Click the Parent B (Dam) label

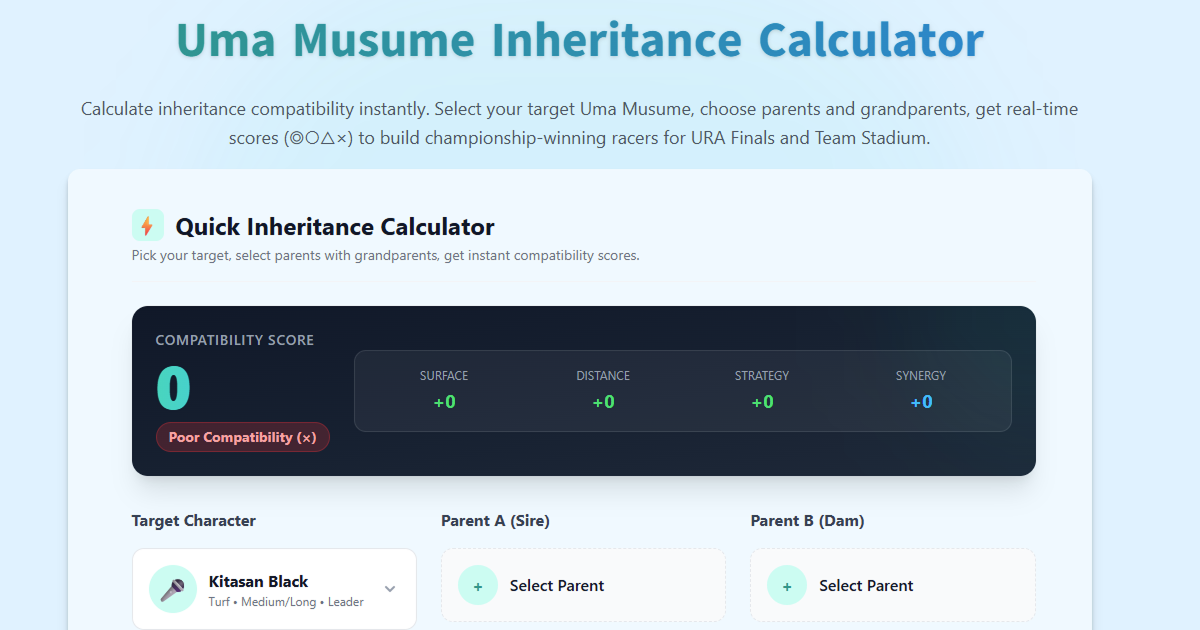807,521
